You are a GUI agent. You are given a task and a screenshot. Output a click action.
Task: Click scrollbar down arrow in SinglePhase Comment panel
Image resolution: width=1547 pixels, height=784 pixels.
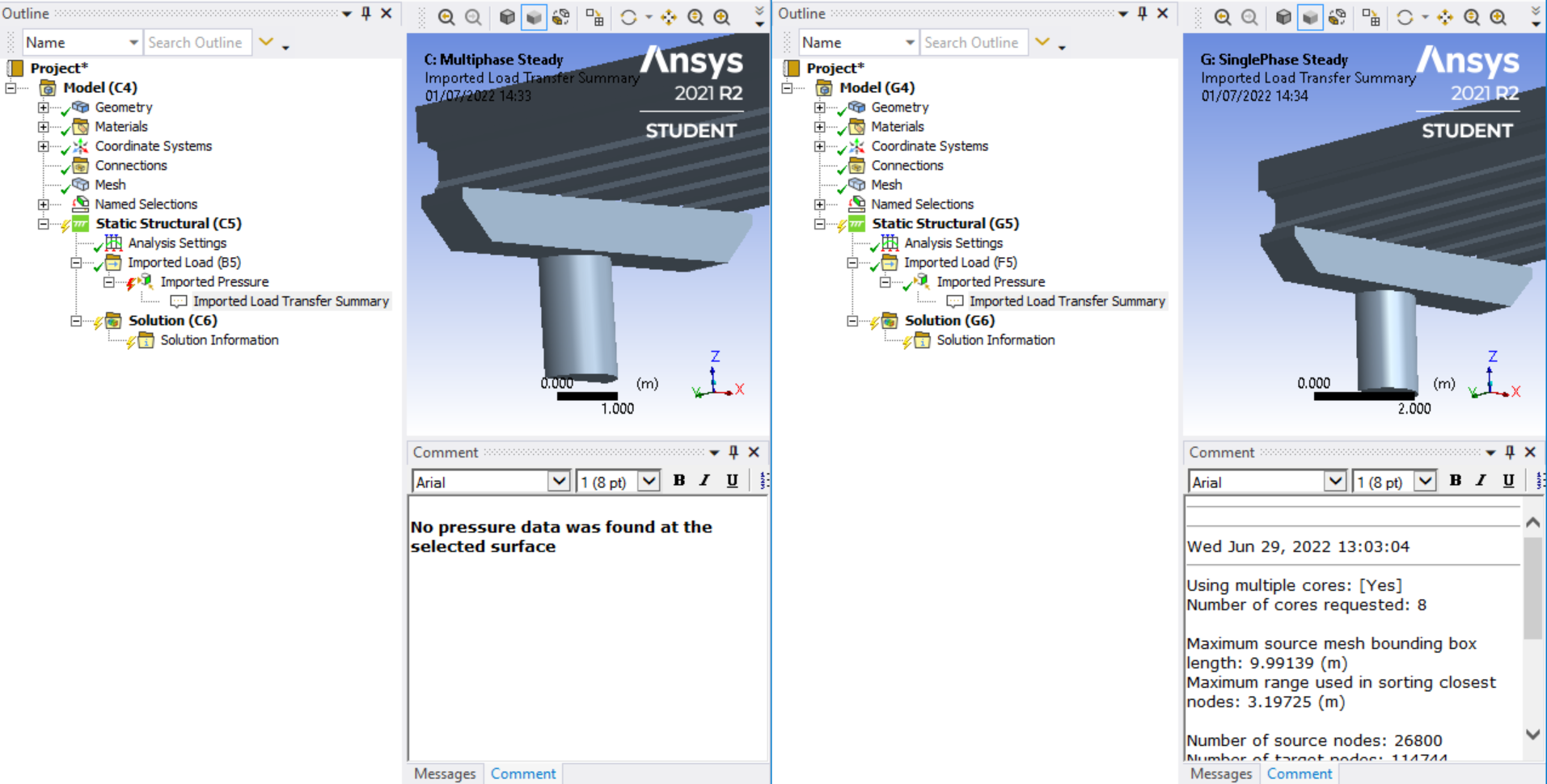tap(1532, 734)
